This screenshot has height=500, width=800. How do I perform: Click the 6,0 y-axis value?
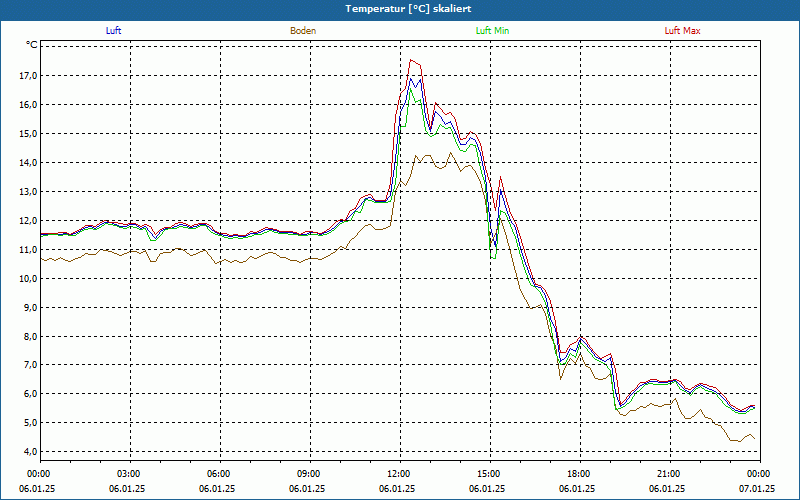tap(30, 394)
